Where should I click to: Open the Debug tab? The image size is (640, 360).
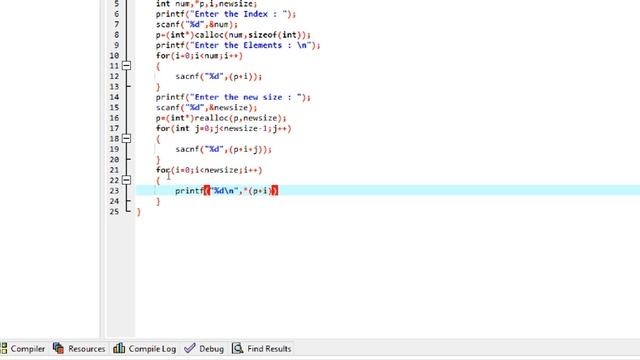(x=204, y=349)
